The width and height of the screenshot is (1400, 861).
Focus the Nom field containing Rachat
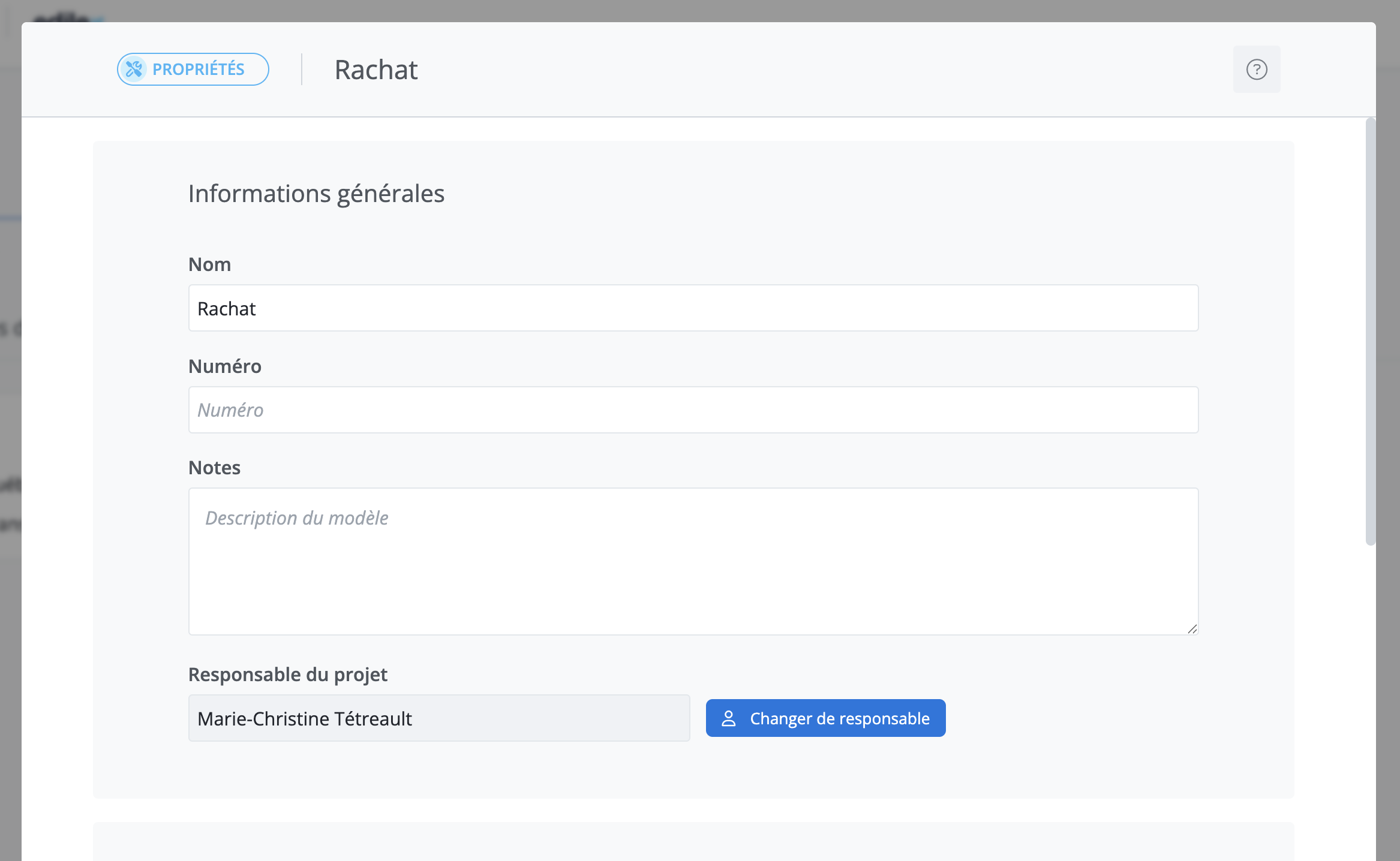click(x=693, y=308)
